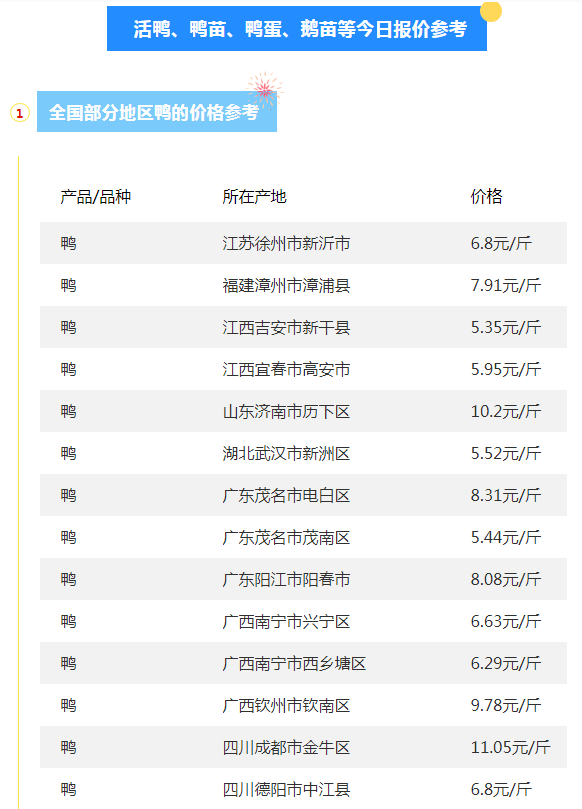Click the 江苏徐州市新沂市 row
582x809 pixels.
(303, 243)
